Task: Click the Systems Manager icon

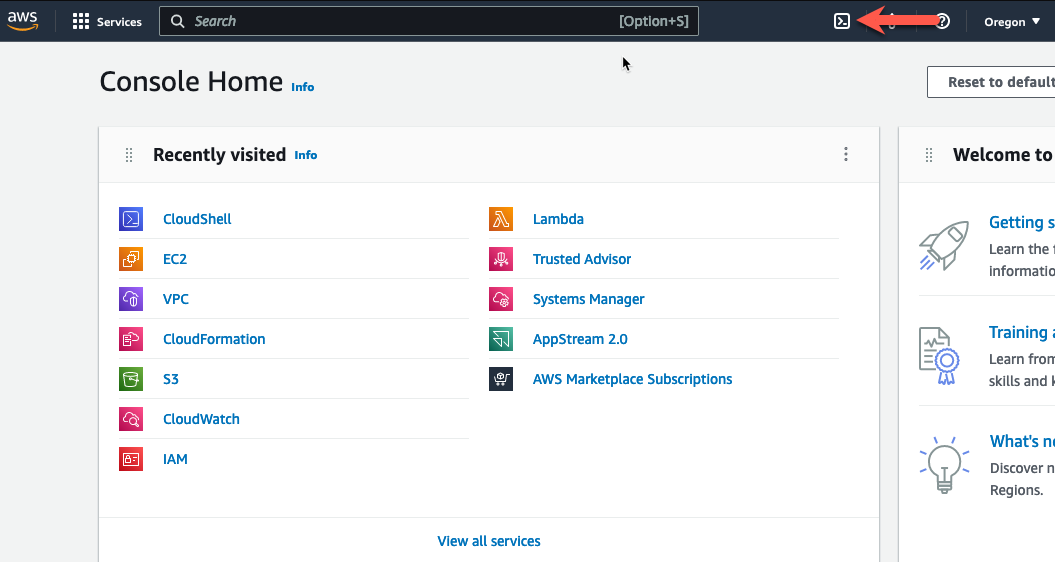Action: tap(501, 299)
